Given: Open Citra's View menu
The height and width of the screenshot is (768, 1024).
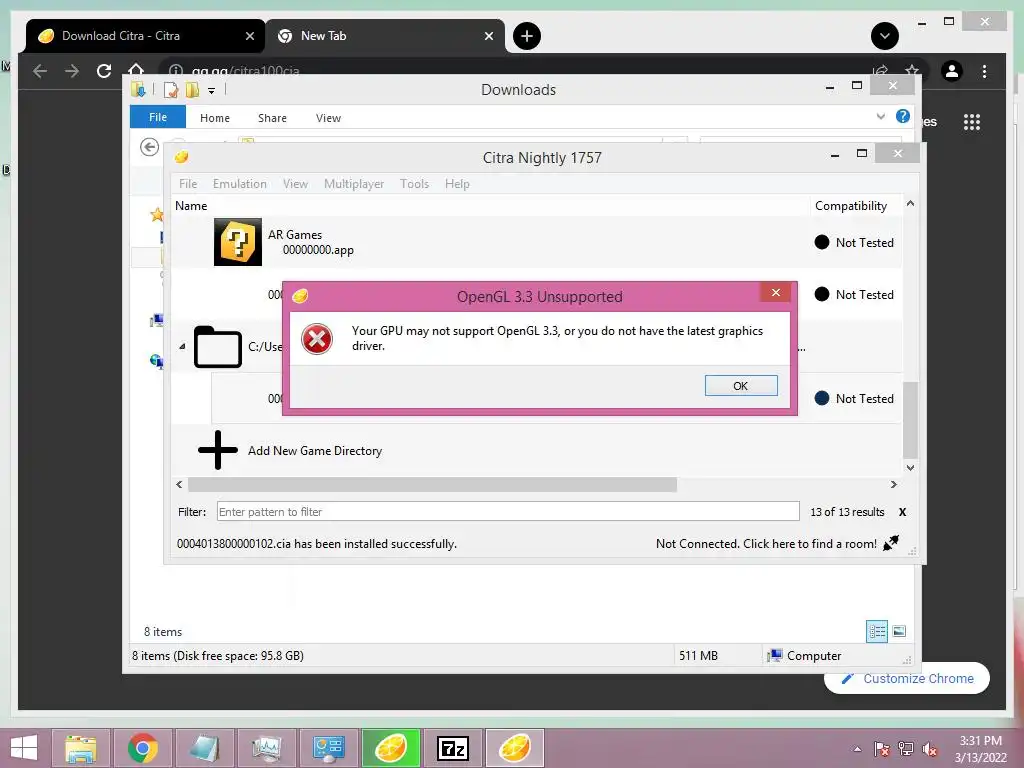Looking at the screenshot, I should point(295,184).
